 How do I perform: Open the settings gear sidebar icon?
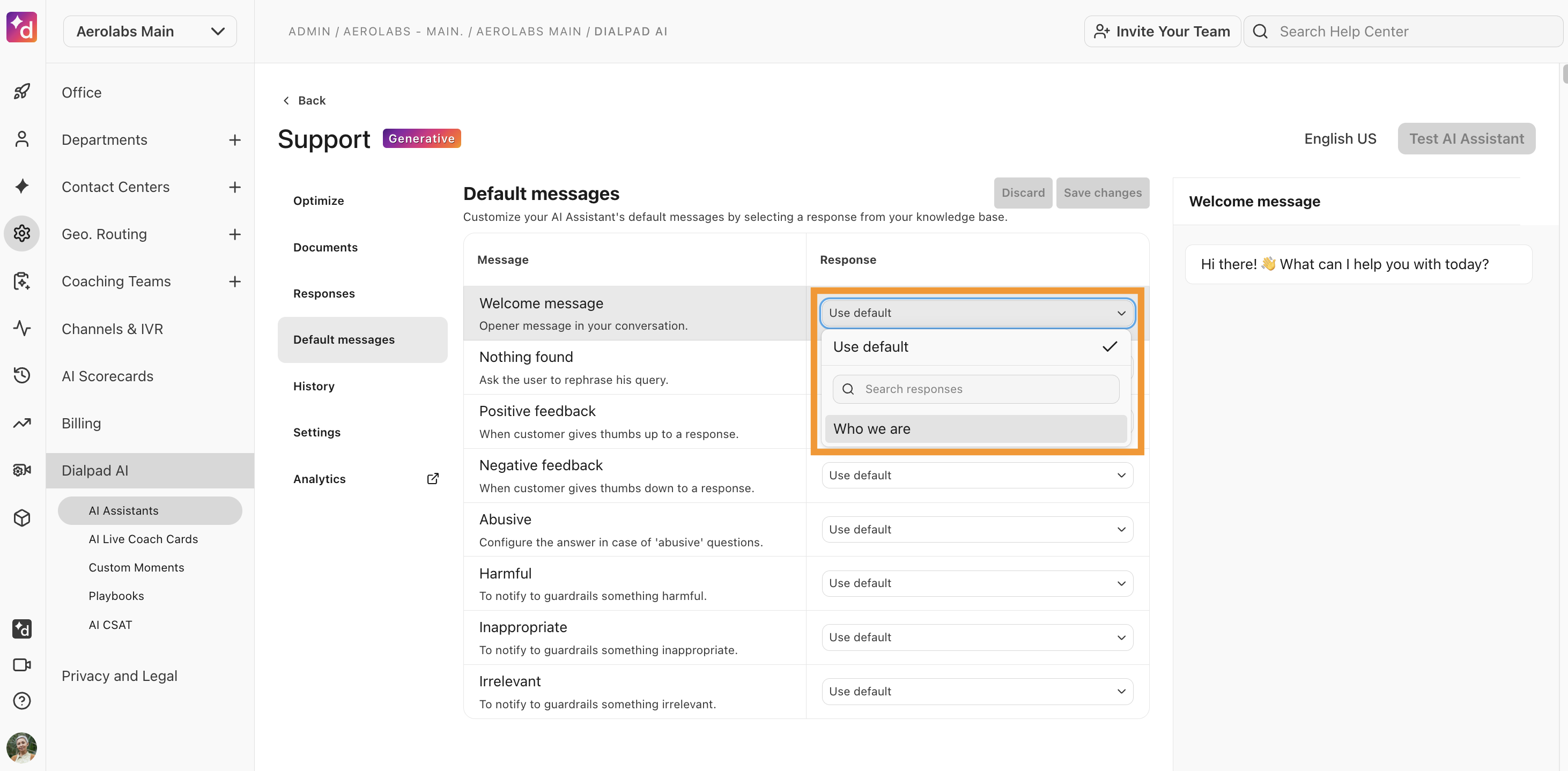[22, 233]
